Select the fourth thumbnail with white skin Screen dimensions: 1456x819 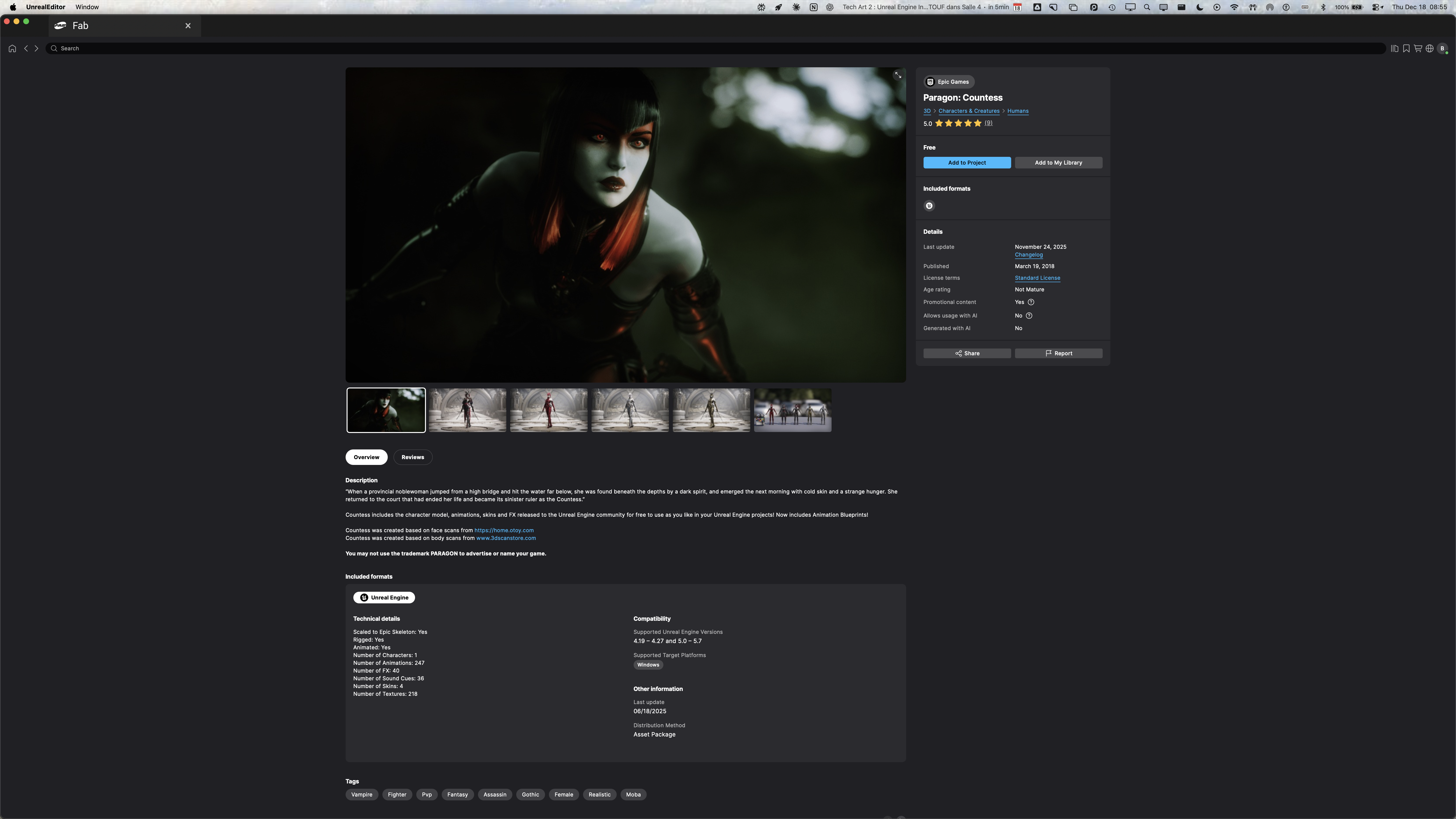point(630,410)
